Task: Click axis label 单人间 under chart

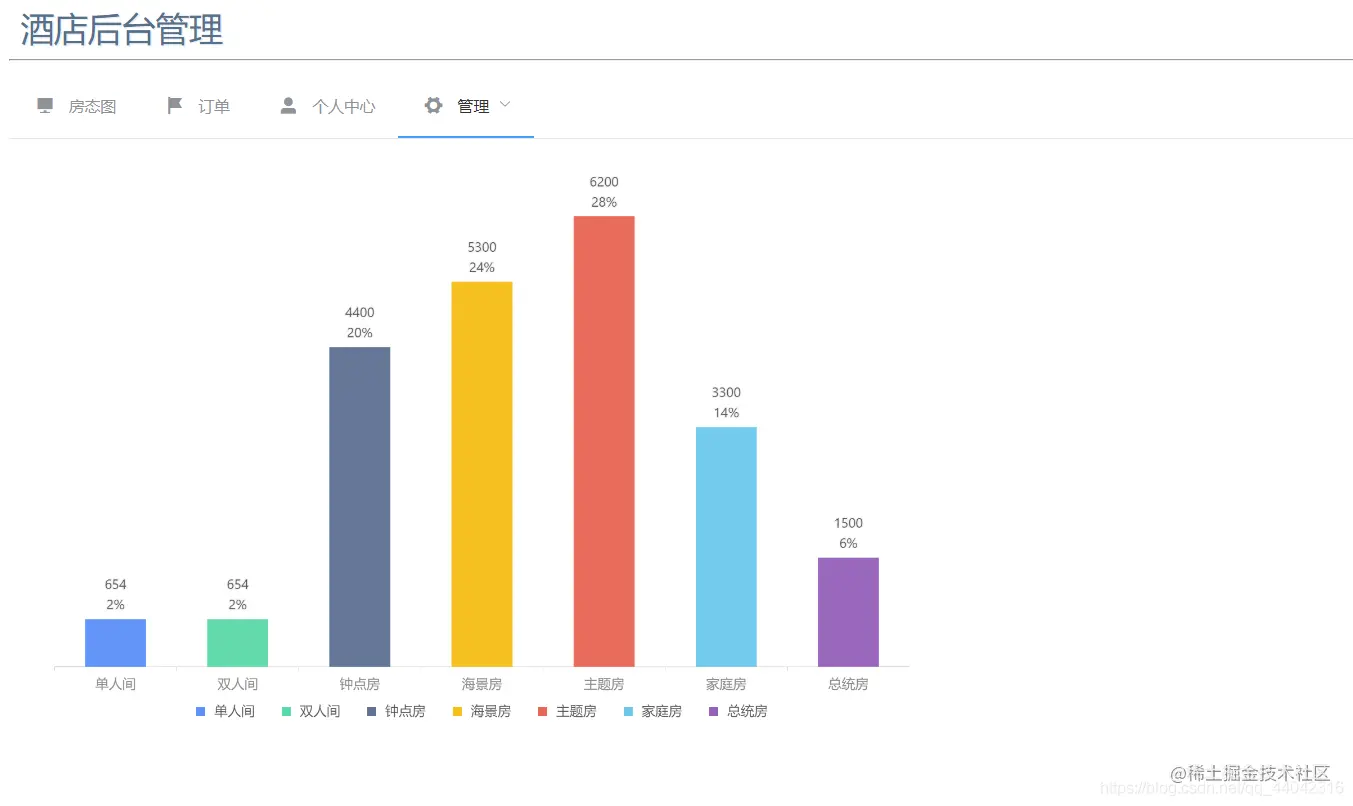Action: [115, 685]
